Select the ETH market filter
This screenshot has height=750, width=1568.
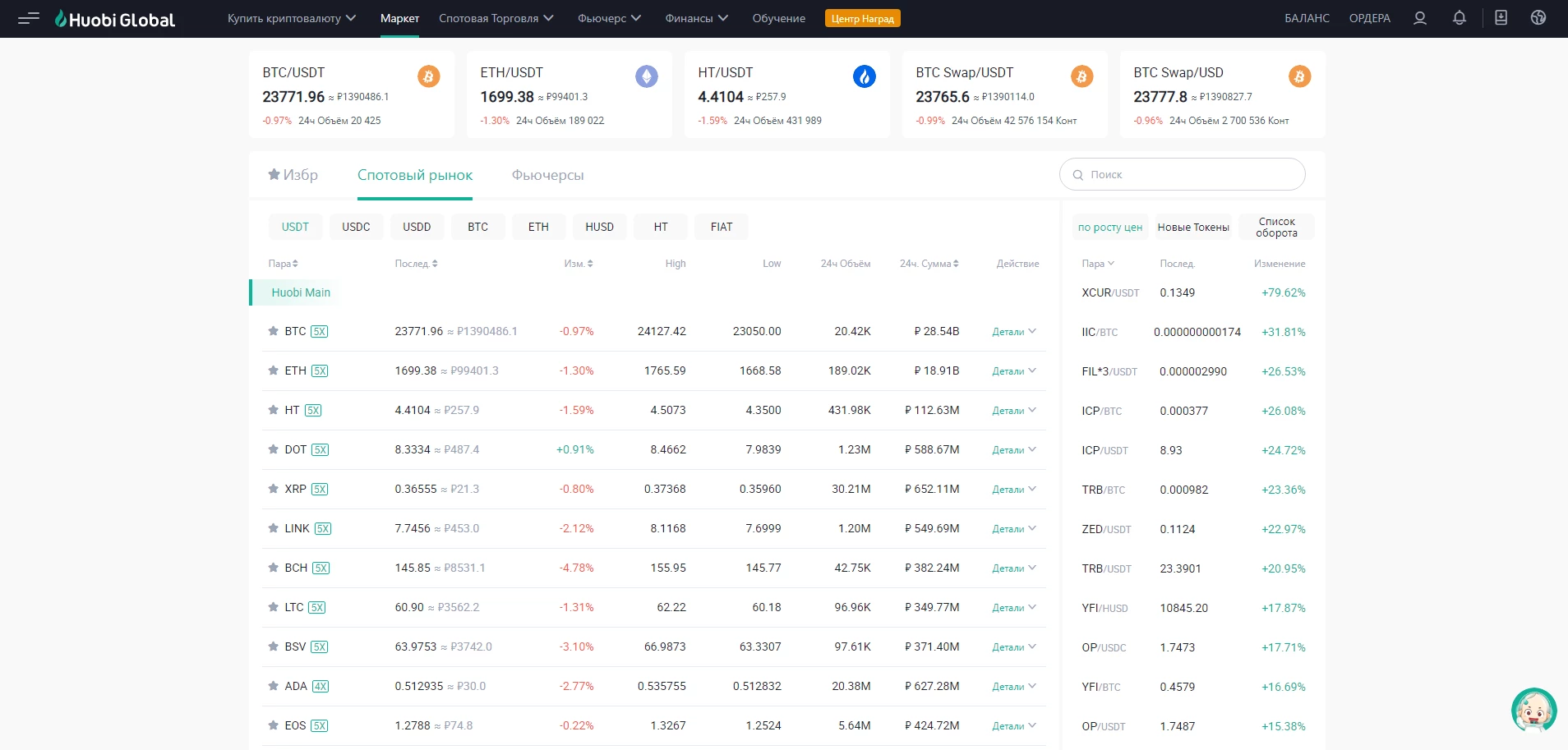538,227
